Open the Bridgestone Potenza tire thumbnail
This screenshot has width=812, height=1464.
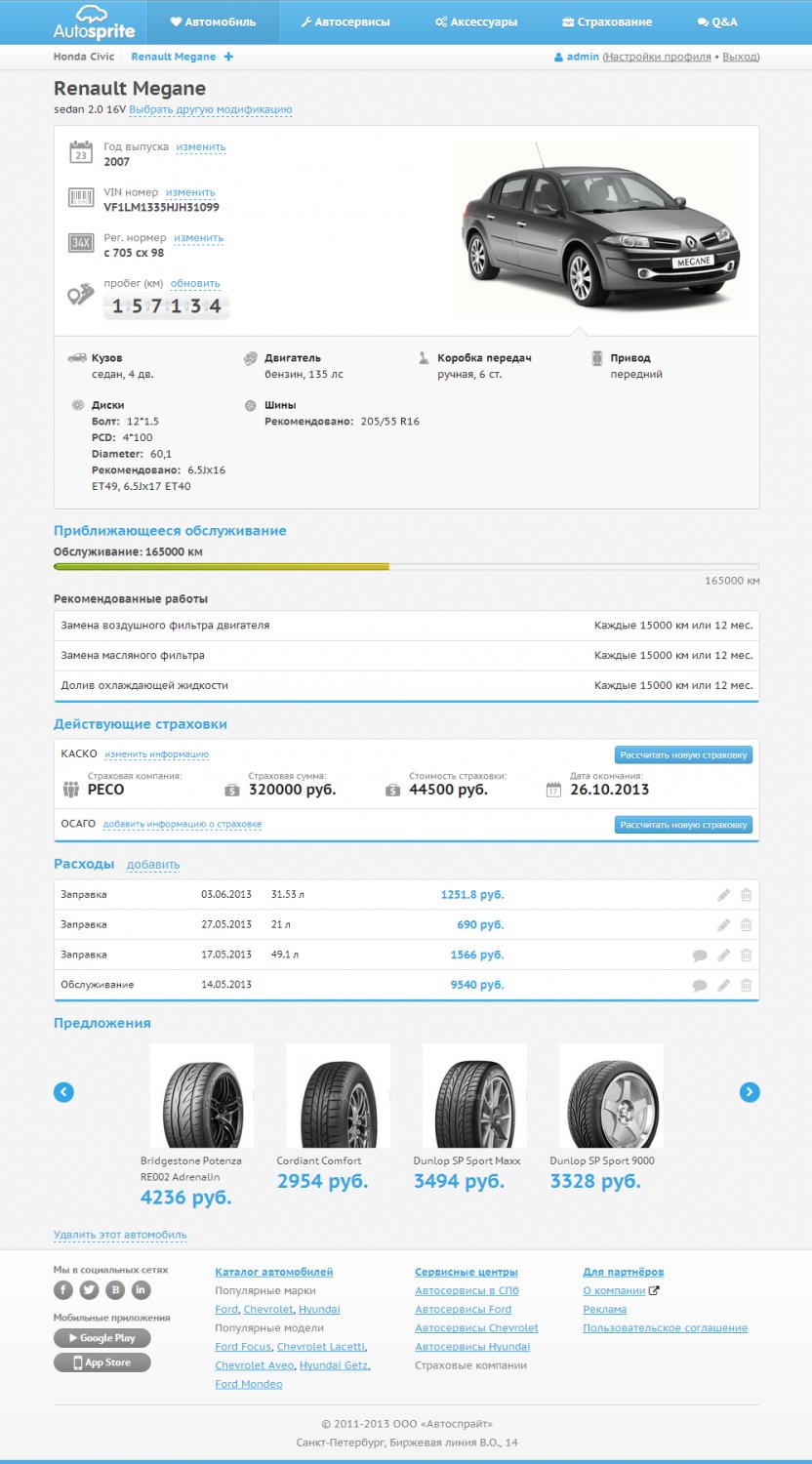[202, 1096]
